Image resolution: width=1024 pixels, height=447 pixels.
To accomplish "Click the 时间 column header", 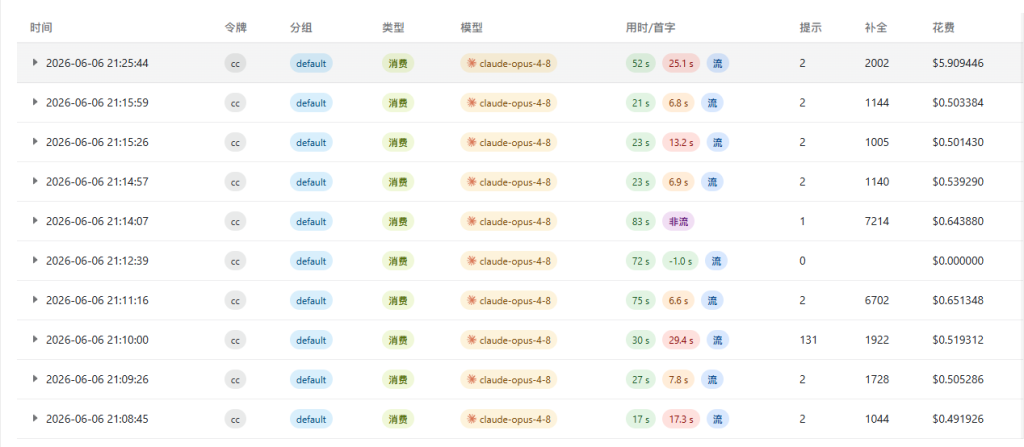I will pos(41,28).
